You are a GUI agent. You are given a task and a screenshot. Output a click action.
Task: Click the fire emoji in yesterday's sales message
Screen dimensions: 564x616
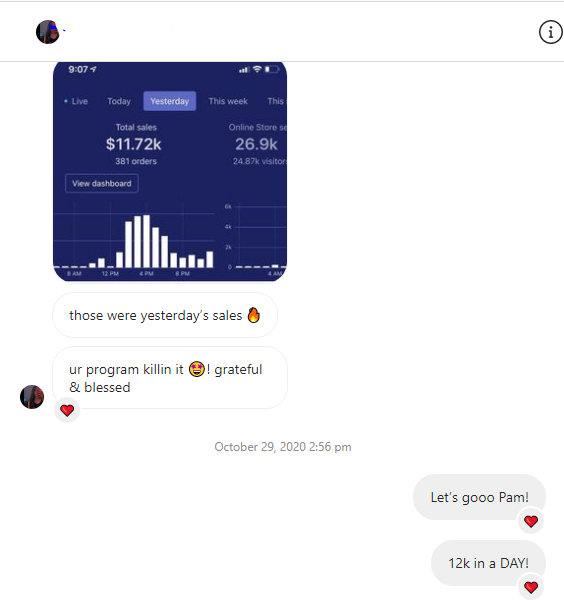pyautogui.click(x=254, y=315)
